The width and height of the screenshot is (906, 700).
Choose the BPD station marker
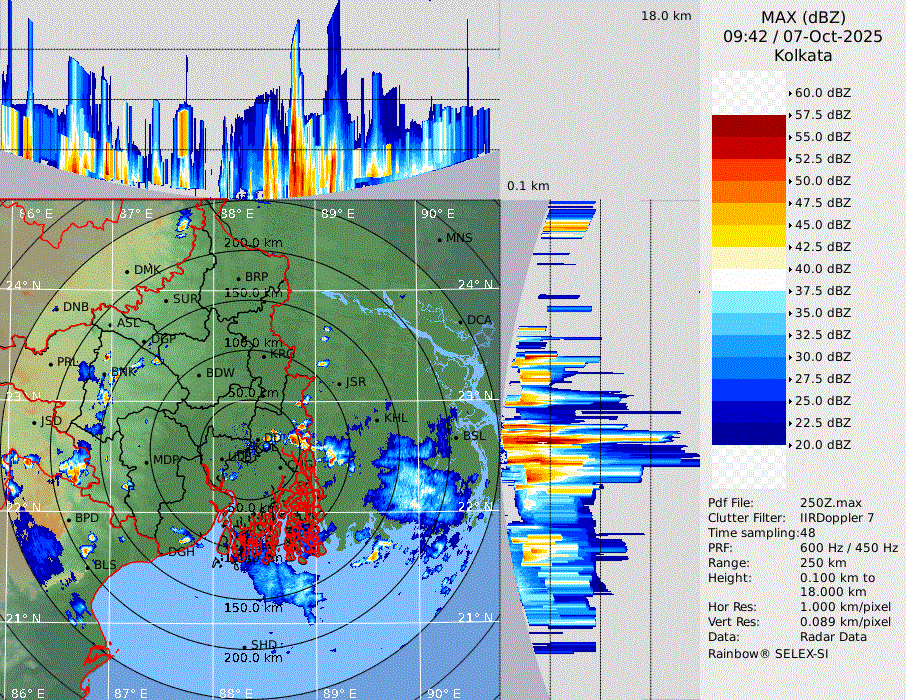pos(68,519)
